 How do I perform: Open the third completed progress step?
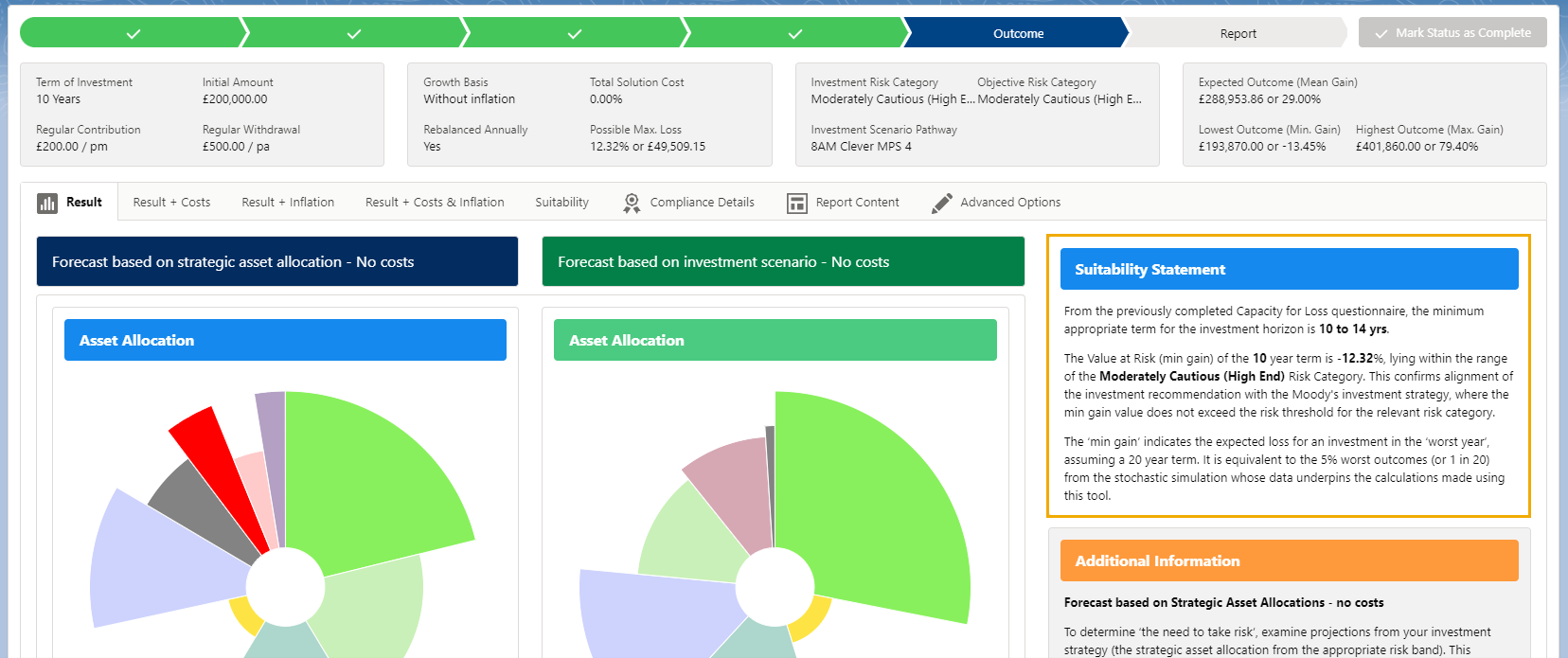[x=575, y=33]
